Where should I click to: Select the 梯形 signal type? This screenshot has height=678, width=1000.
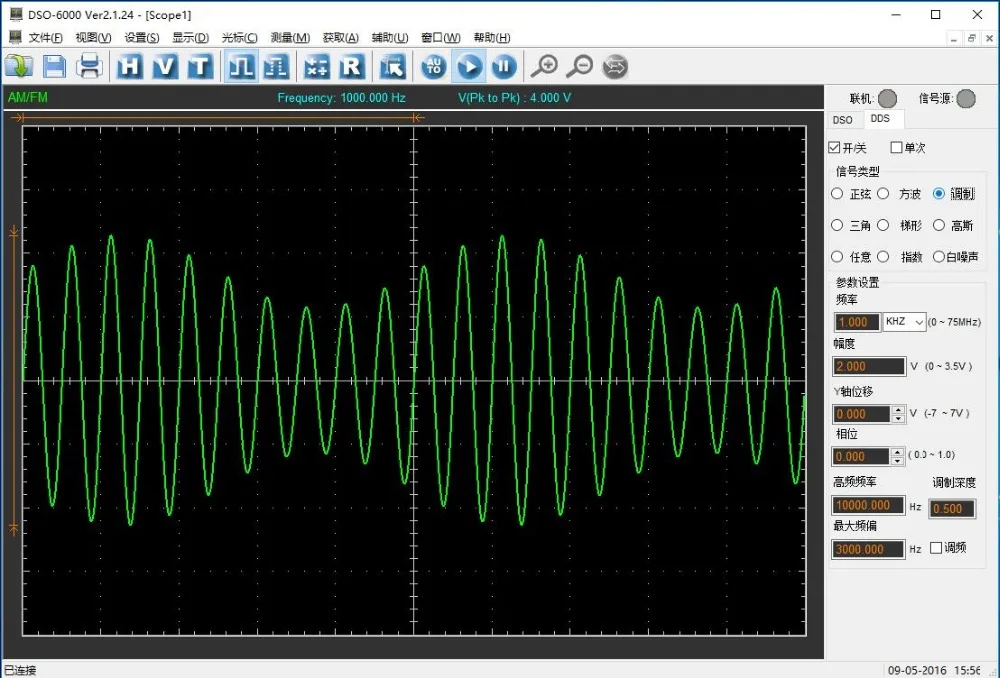[x=883, y=225]
